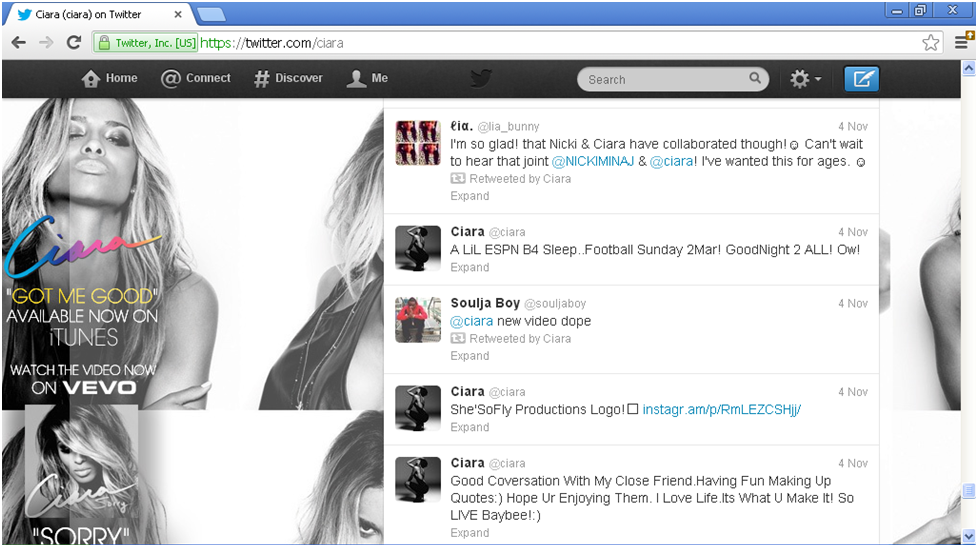This screenshot has width=976, height=545.
Task: Click the page scrollbar up arrow
Action: point(969,67)
